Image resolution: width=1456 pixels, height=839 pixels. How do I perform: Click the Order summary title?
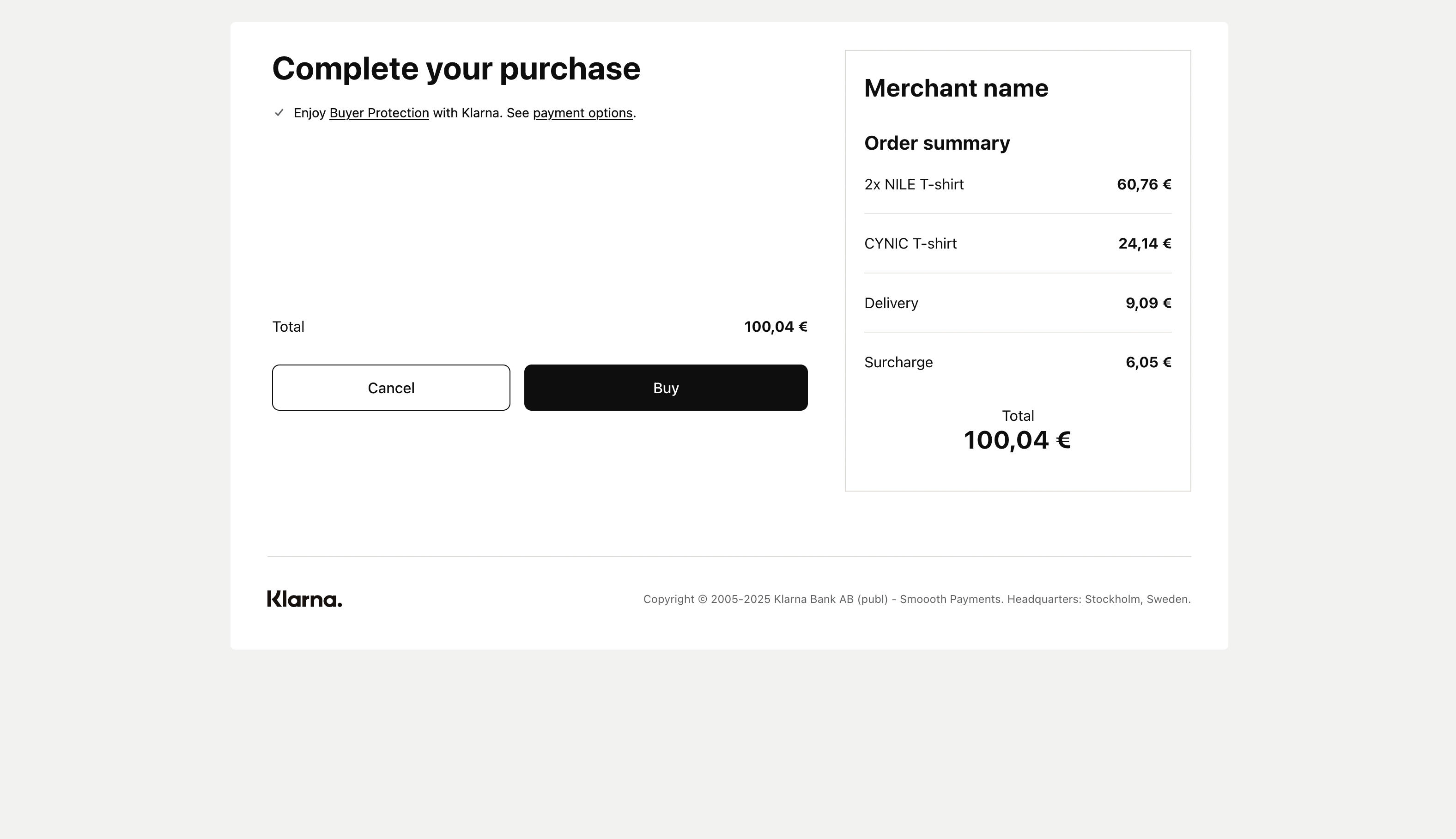pyautogui.click(x=937, y=143)
